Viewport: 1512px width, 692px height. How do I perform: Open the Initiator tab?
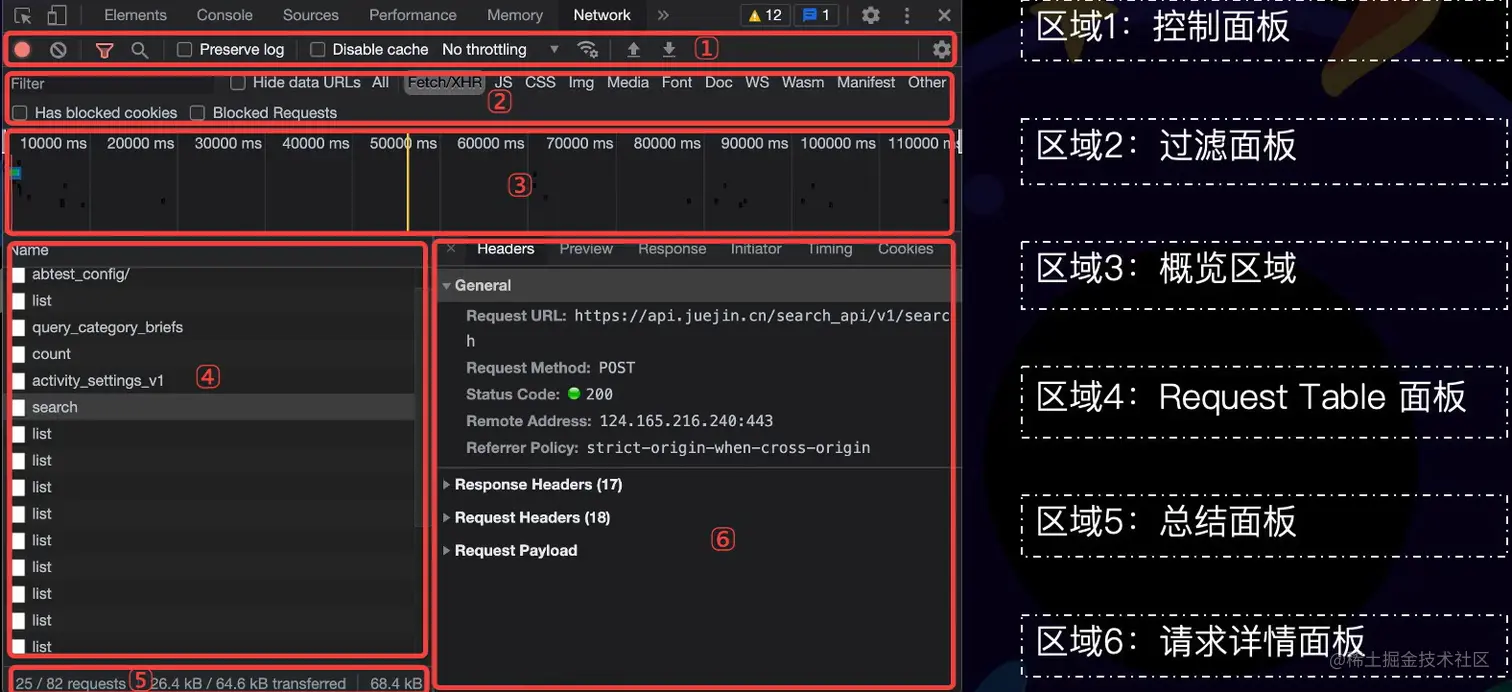pos(756,248)
